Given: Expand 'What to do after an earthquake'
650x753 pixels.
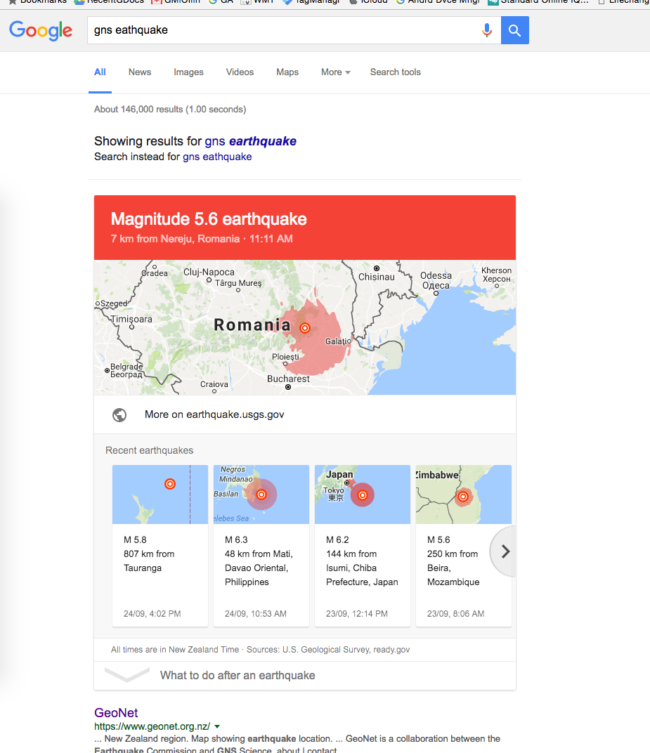Looking at the screenshot, I should pyautogui.click(x=305, y=675).
